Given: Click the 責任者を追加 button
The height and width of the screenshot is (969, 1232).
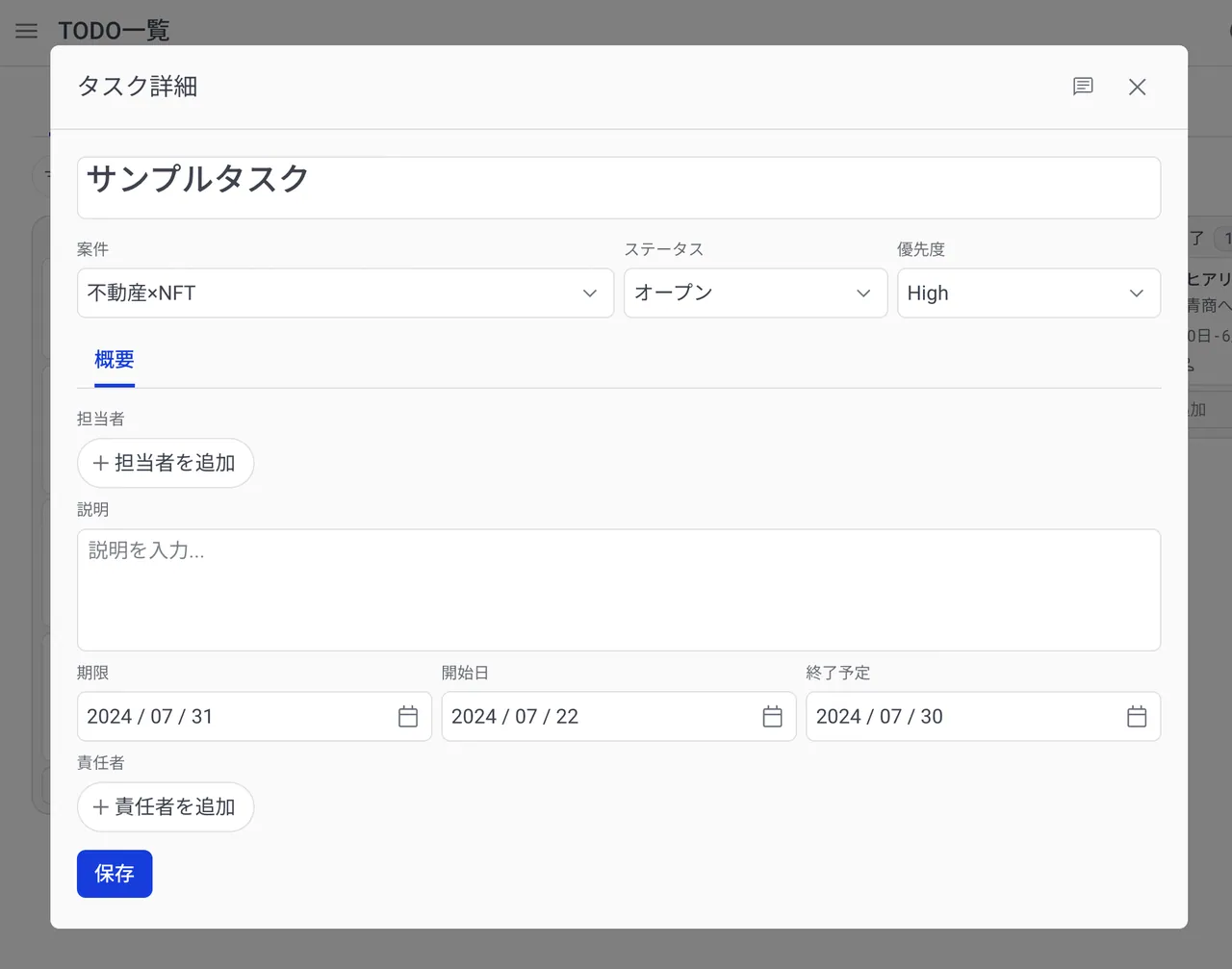Looking at the screenshot, I should click(x=166, y=806).
